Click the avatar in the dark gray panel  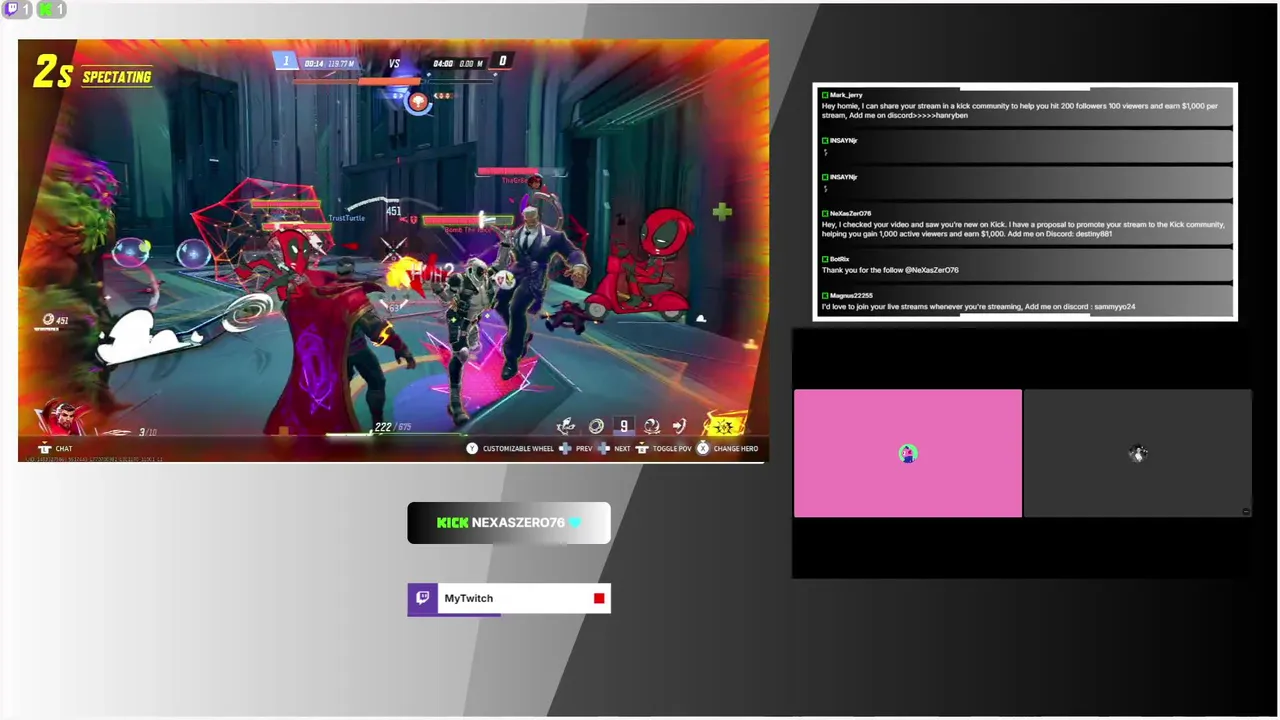pyautogui.click(x=1137, y=453)
